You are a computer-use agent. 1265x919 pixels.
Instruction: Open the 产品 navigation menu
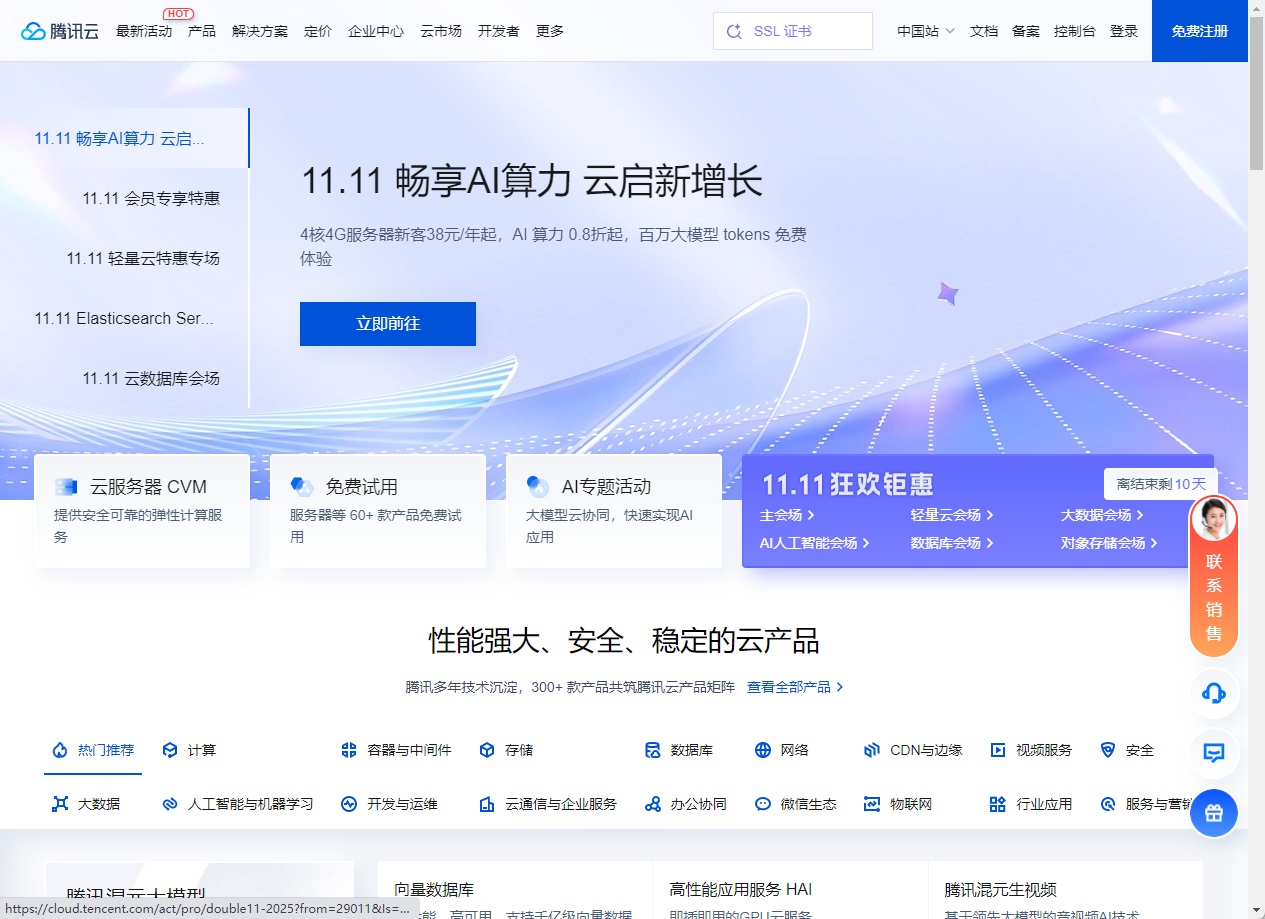(201, 31)
